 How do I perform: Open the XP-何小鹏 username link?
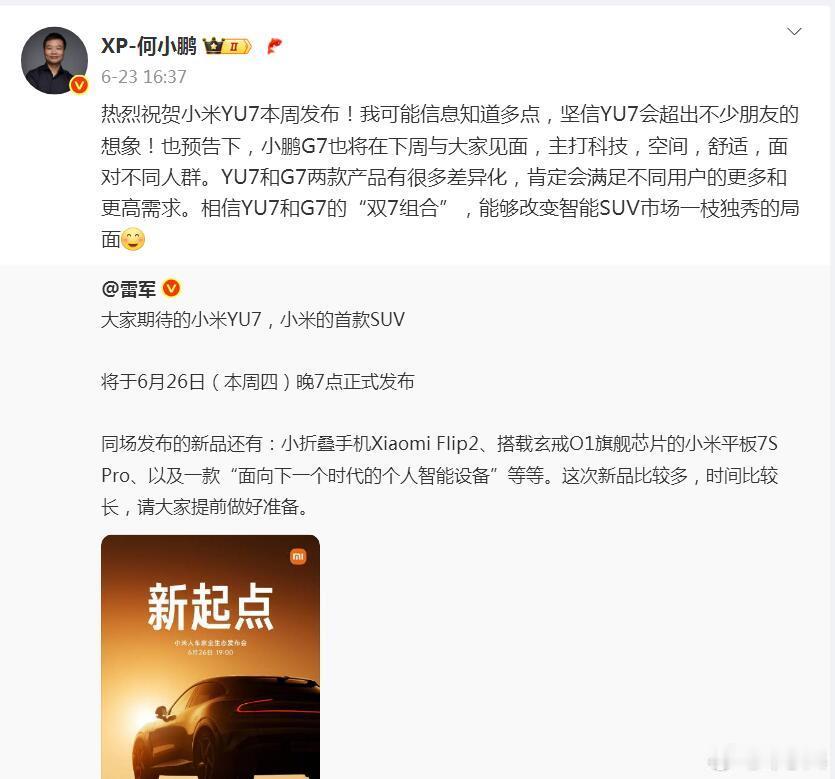tap(149, 46)
